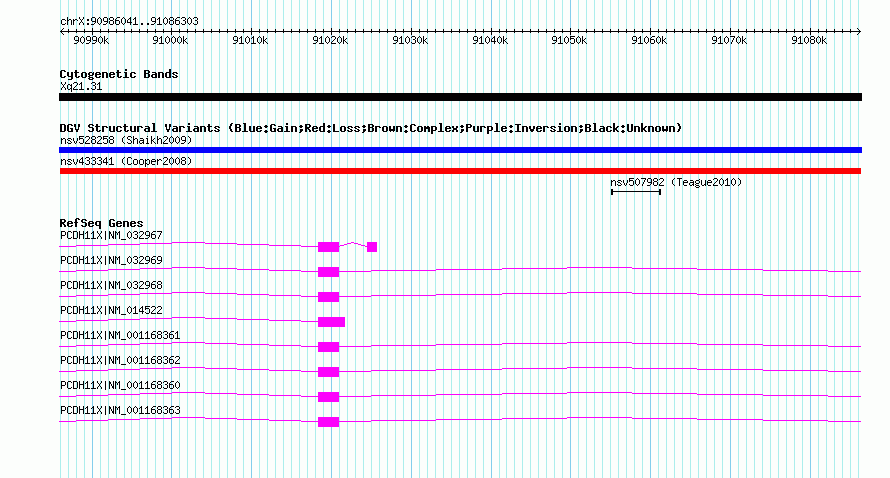
Task: Open the nsv507982 (Teague2010) variant label
Action: (x=676, y=182)
